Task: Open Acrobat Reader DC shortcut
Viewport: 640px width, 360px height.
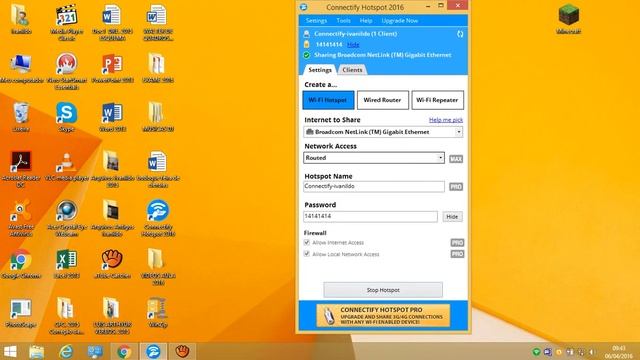Action: [21, 168]
